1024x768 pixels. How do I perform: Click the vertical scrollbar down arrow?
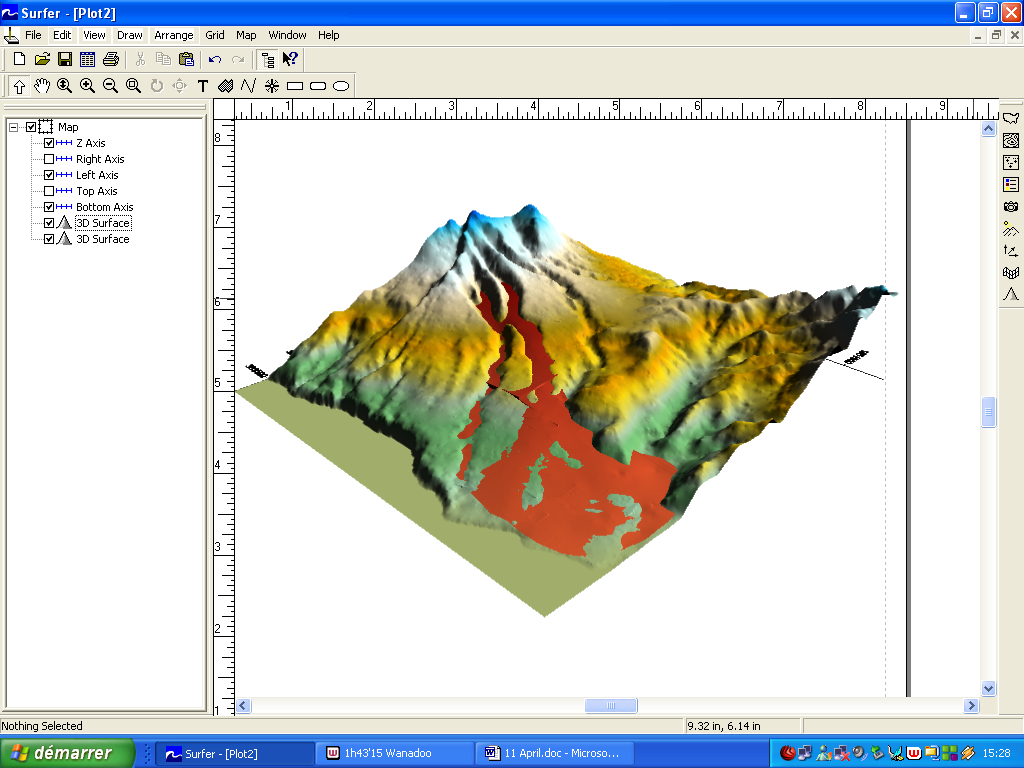(x=989, y=688)
